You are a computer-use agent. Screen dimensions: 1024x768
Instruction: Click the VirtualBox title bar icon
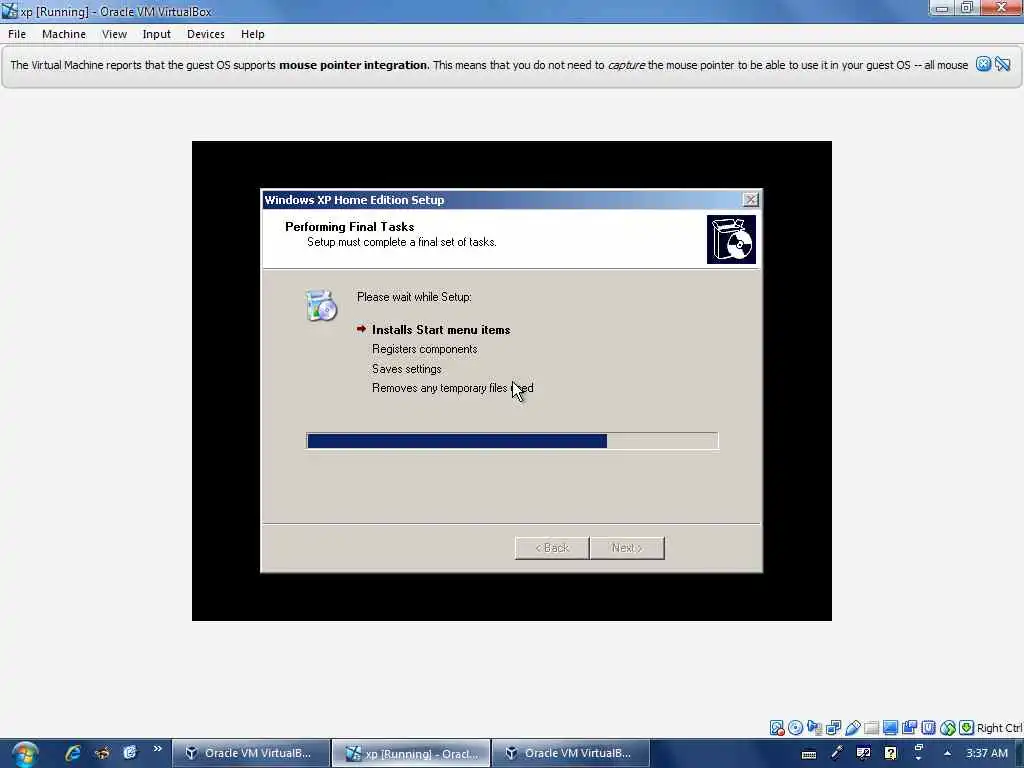pyautogui.click(x=9, y=11)
